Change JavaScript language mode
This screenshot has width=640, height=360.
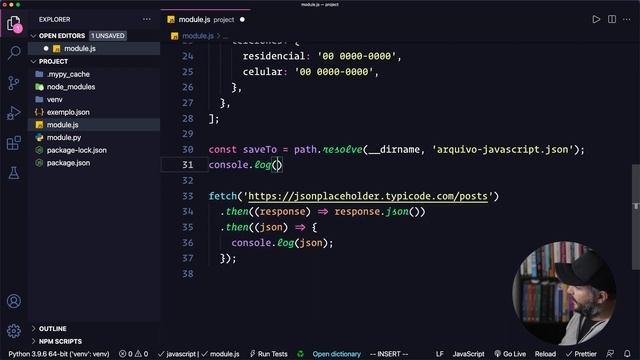tap(468, 354)
